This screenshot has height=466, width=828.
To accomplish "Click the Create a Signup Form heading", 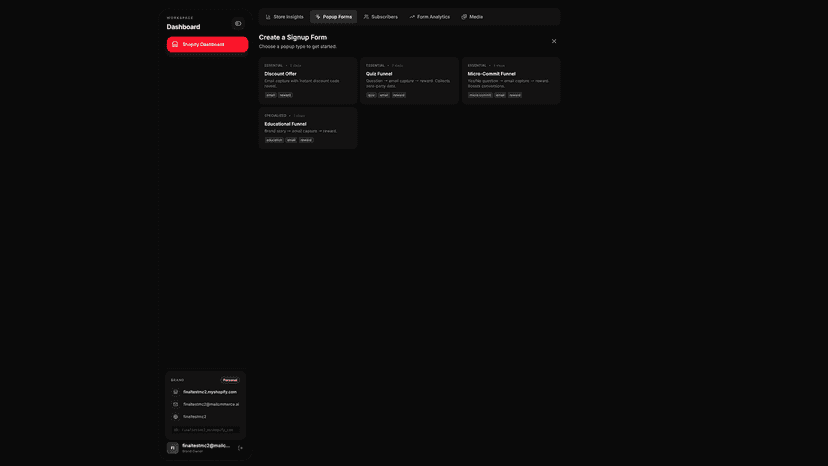I will tap(293, 38).
